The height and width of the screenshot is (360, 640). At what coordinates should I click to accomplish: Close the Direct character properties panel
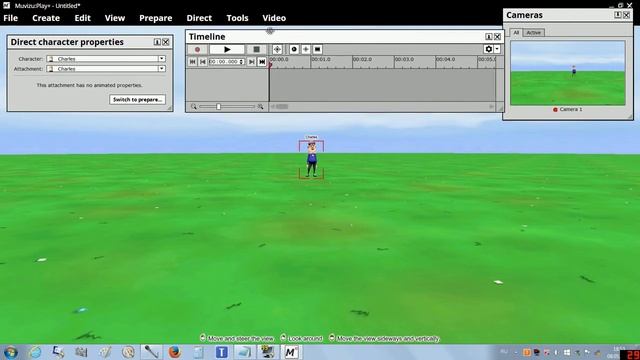(166, 42)
